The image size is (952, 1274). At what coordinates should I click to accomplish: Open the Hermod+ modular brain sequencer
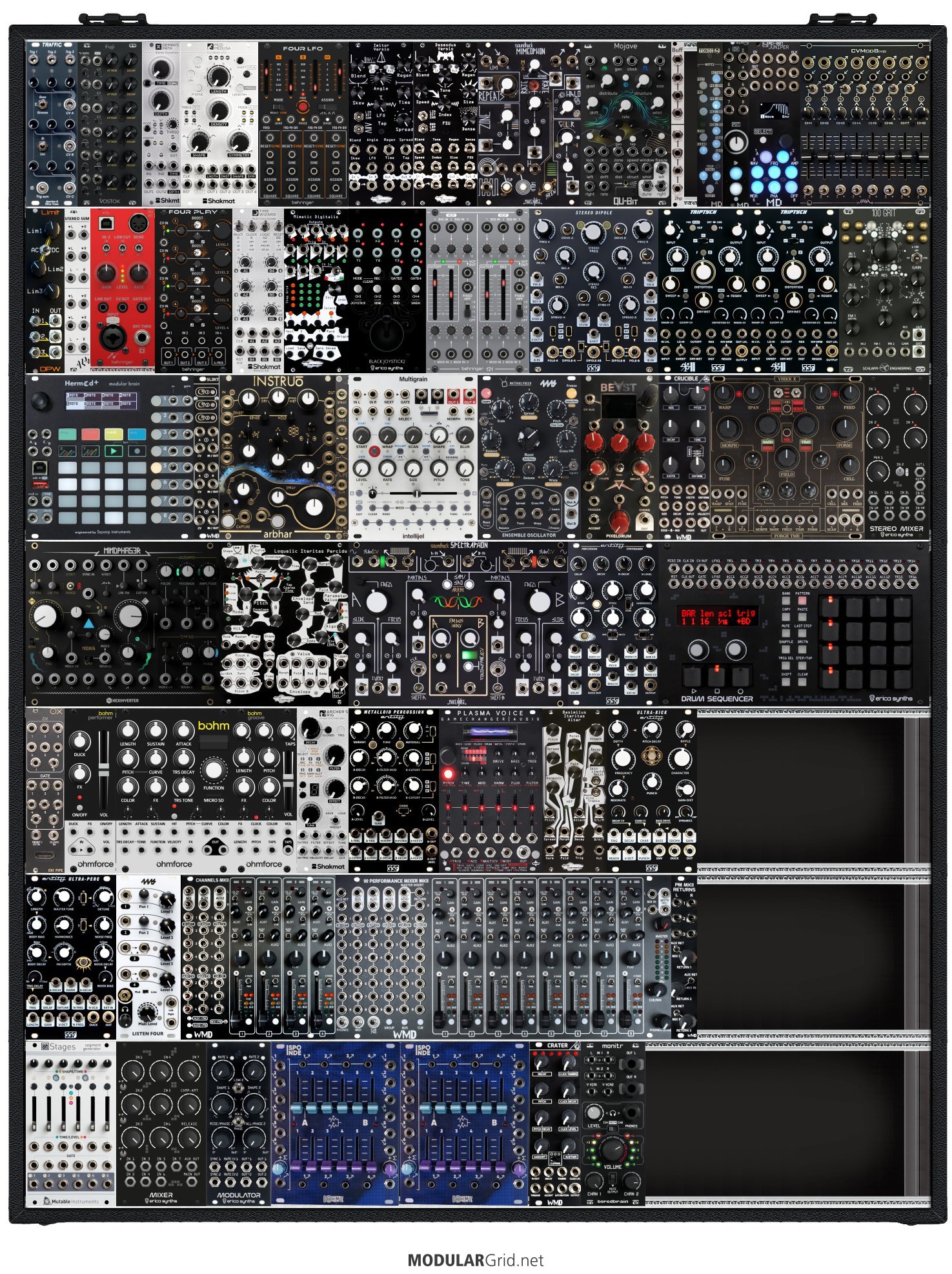(110, 457)
